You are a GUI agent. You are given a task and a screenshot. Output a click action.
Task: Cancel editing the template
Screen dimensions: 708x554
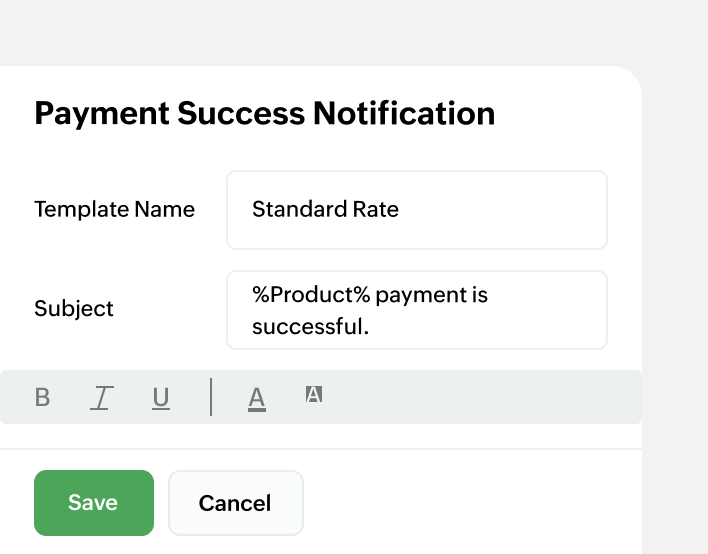click(235, 503)
